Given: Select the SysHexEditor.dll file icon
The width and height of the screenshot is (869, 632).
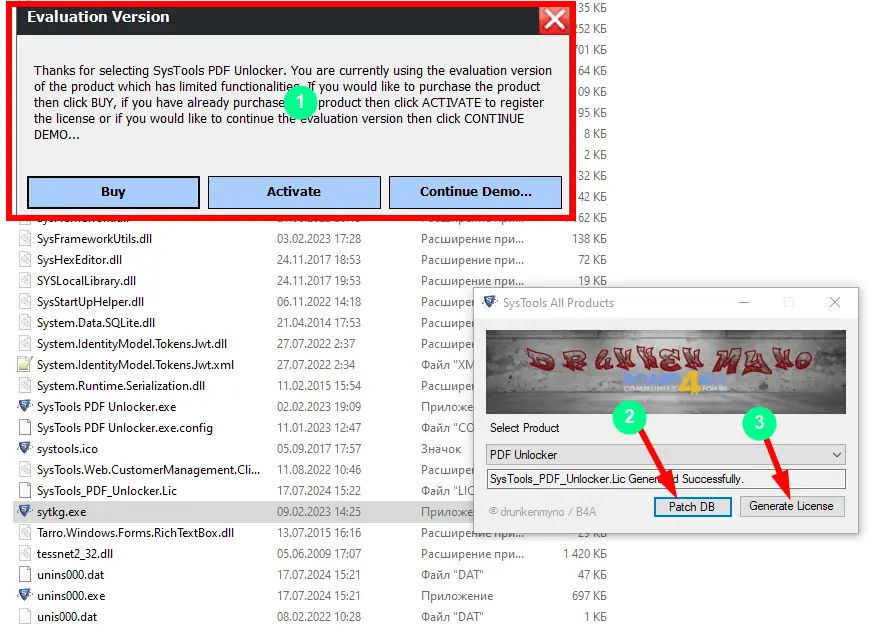Looking at the screenshot, I should (x=25, y=260).
